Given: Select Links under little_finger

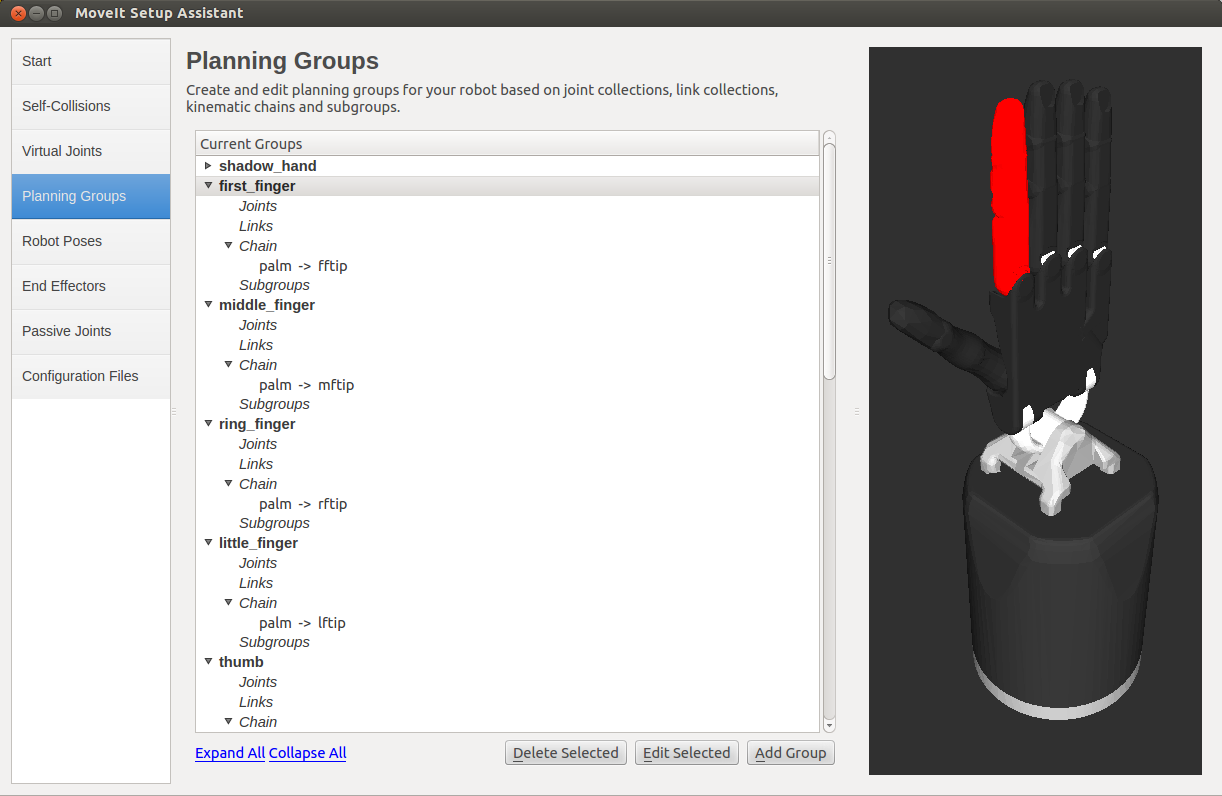Looking at the screenshot, I should pyautogui.click(x=256, y=583).
